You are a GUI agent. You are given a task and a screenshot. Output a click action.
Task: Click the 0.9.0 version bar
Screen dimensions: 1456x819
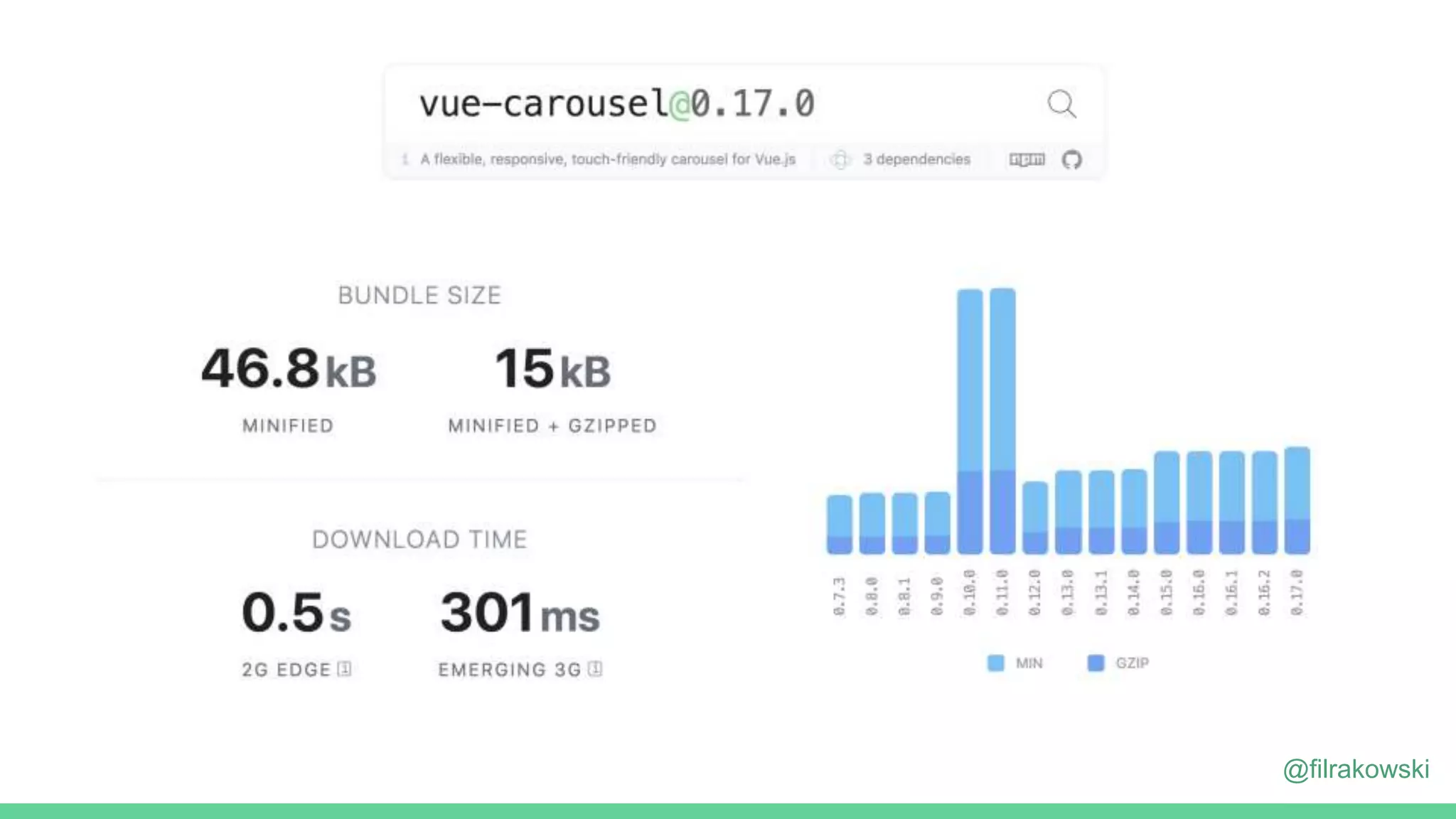coord(937,523)
